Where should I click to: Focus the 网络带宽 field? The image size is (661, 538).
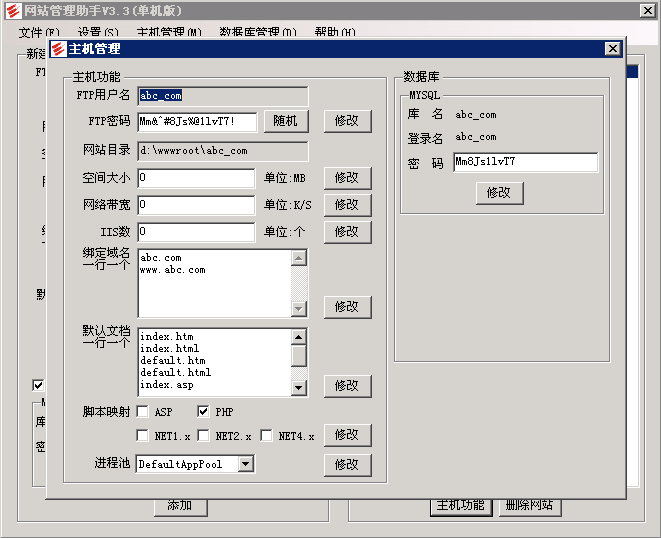click(196, 205)
